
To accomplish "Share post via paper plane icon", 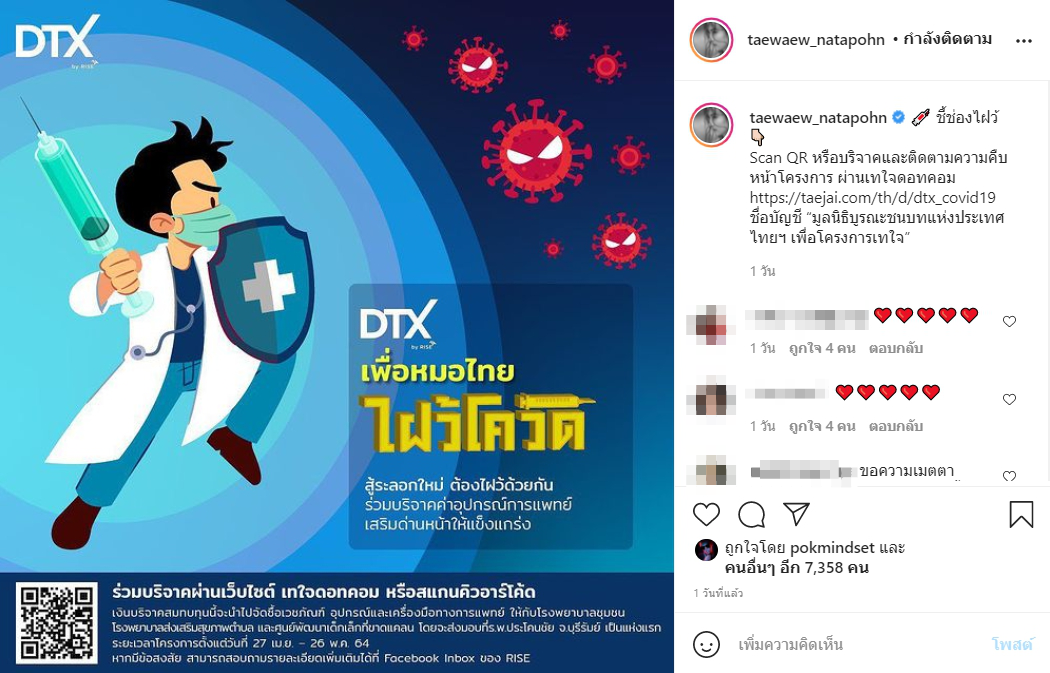I will point(797,514).
